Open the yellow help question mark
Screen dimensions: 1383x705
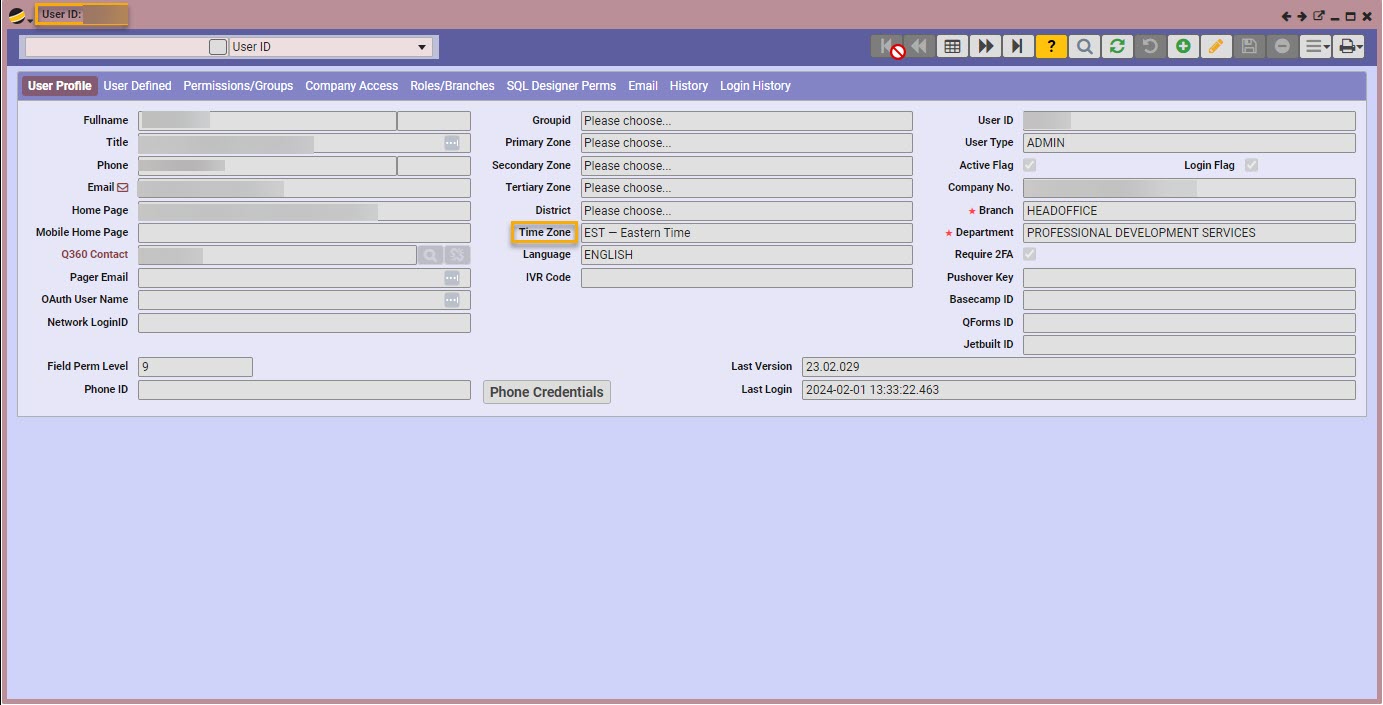tap(1051, 47)
